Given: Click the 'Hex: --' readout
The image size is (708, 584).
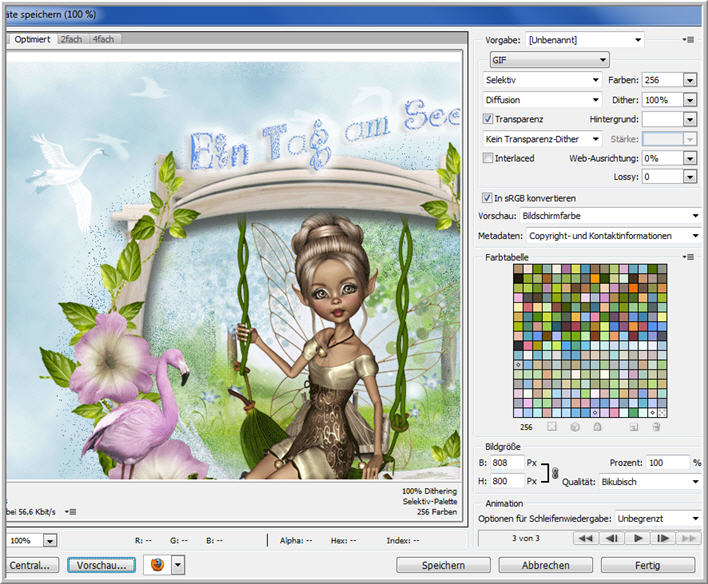Looking at the screenshot, I should (343, 540).
